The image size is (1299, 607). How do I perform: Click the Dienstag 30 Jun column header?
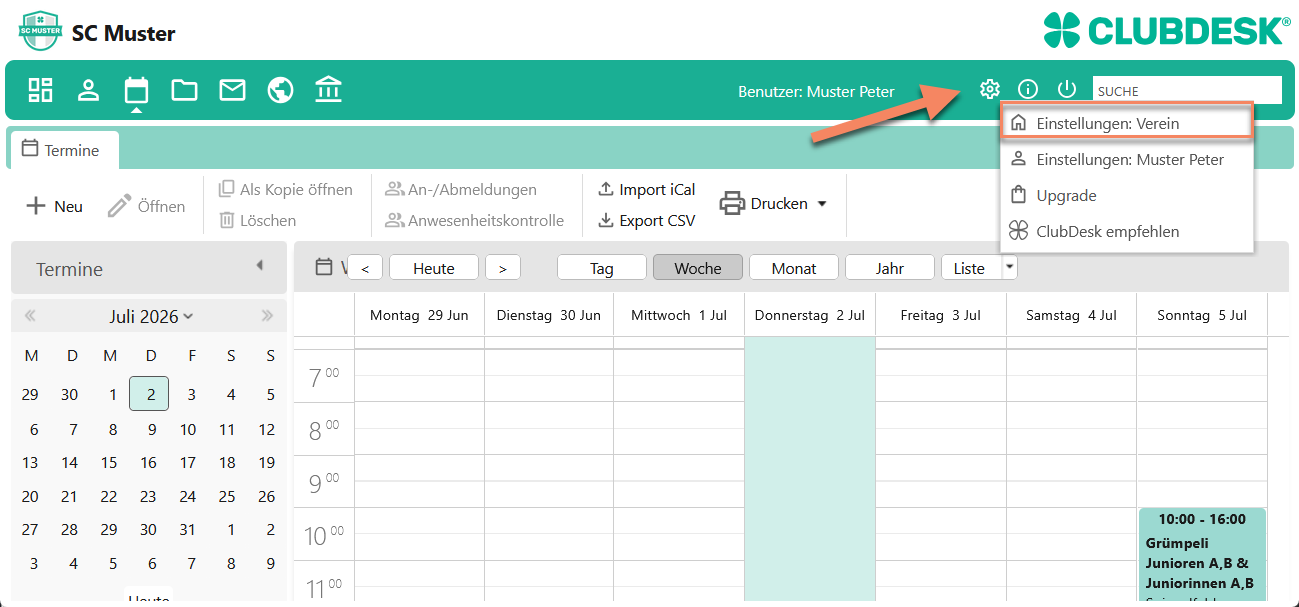(549, 315)
